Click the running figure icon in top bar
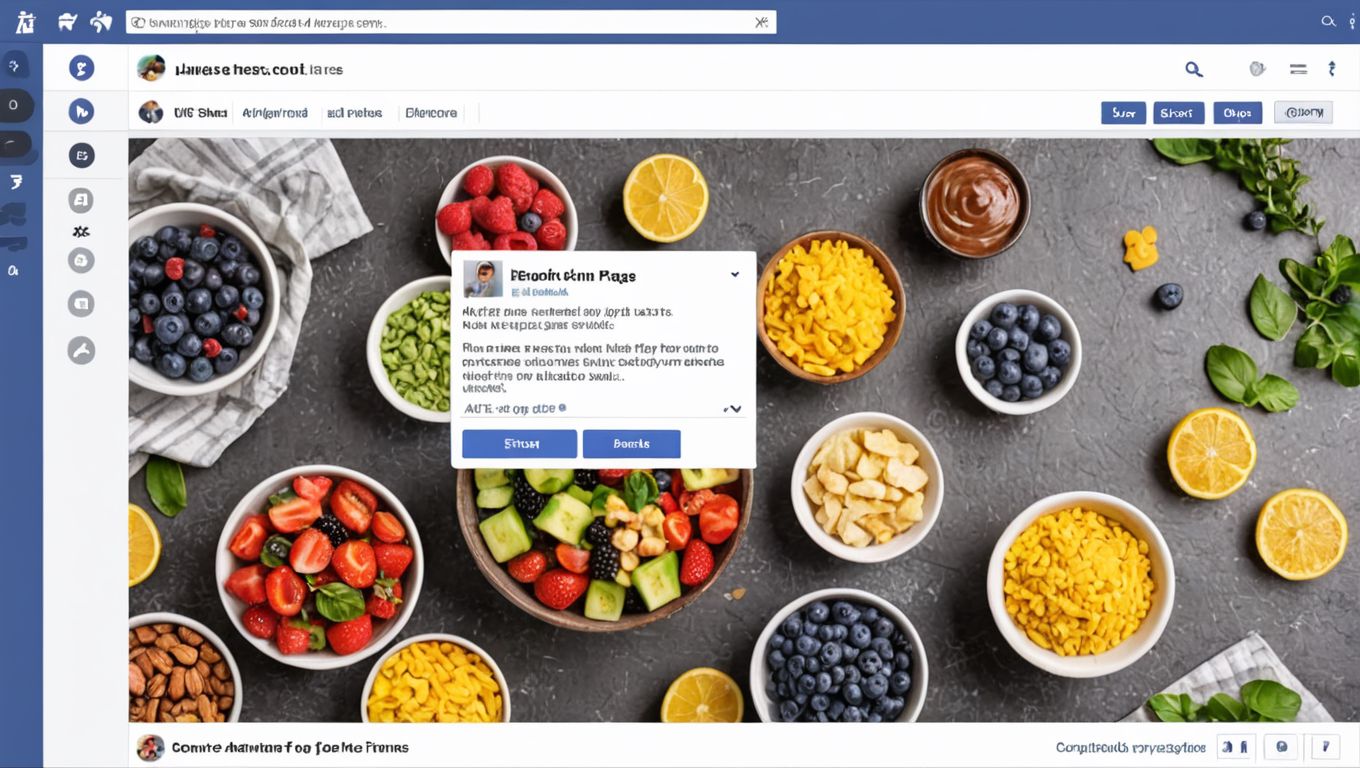Screen dimensions: 1360x768 [100, 21]
